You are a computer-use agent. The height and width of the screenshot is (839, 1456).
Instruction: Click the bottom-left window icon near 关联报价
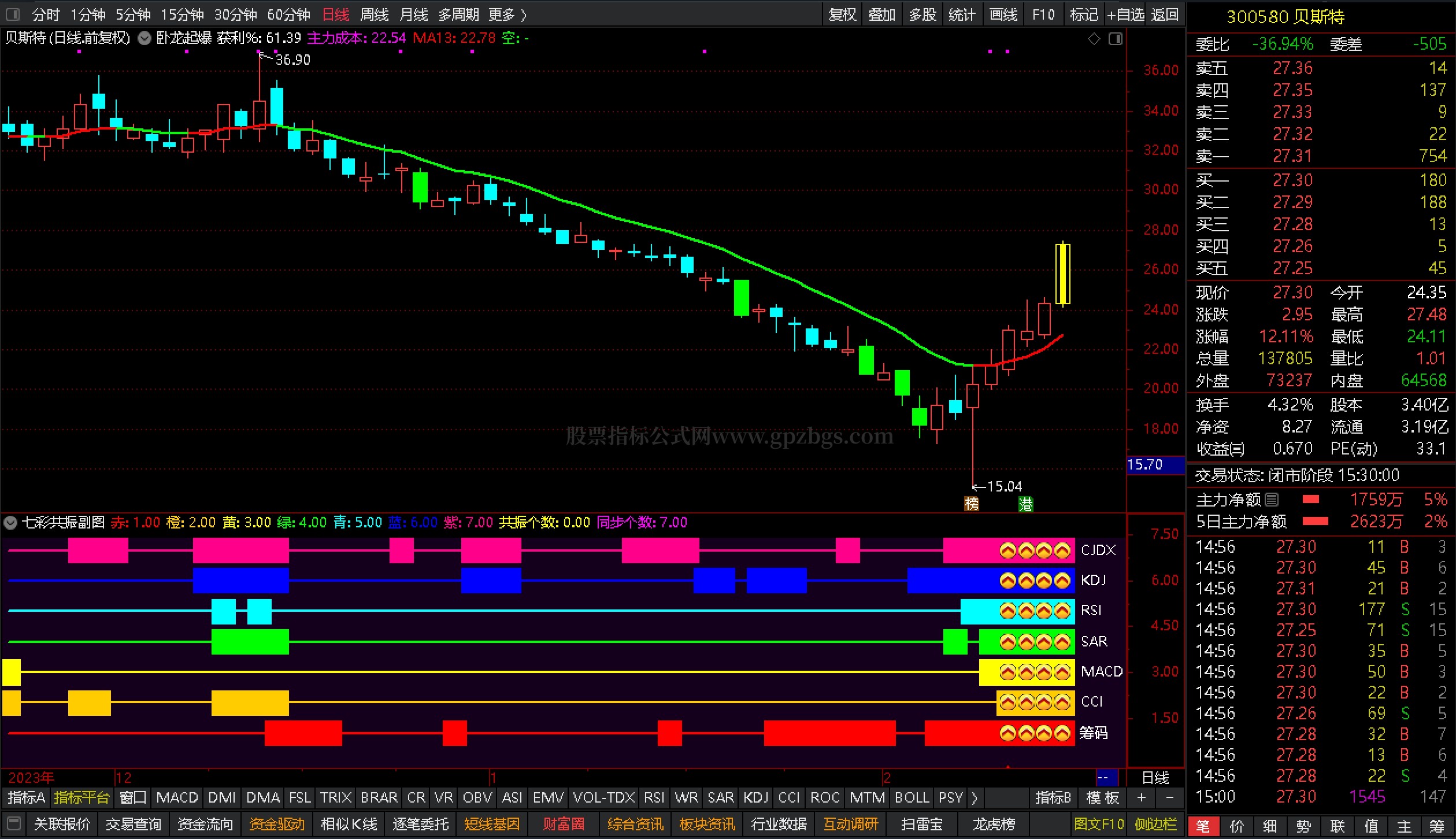click(x=14, y=823)
